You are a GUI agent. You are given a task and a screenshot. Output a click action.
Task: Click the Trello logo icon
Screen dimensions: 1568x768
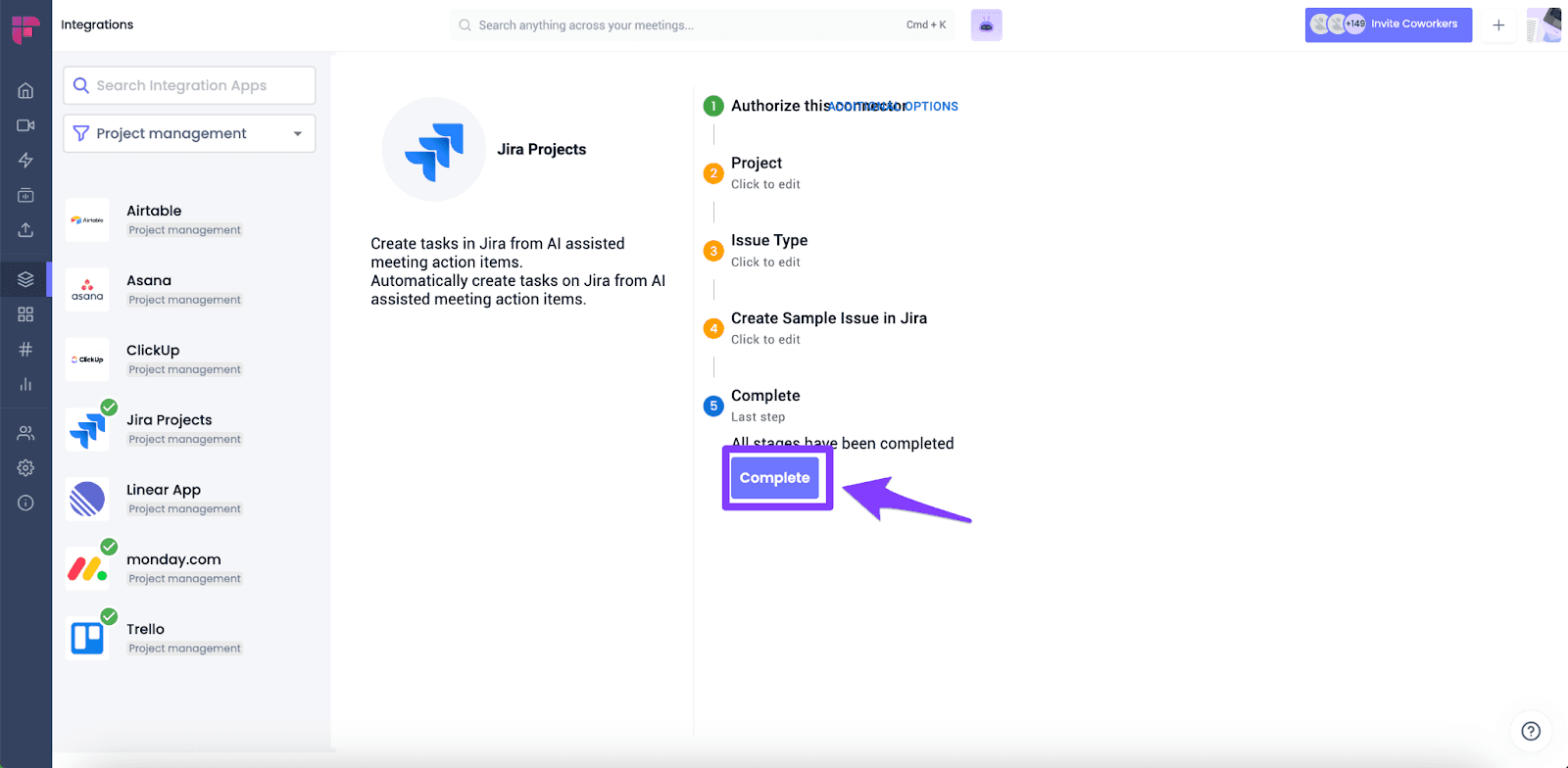click(x=87, y=638)
